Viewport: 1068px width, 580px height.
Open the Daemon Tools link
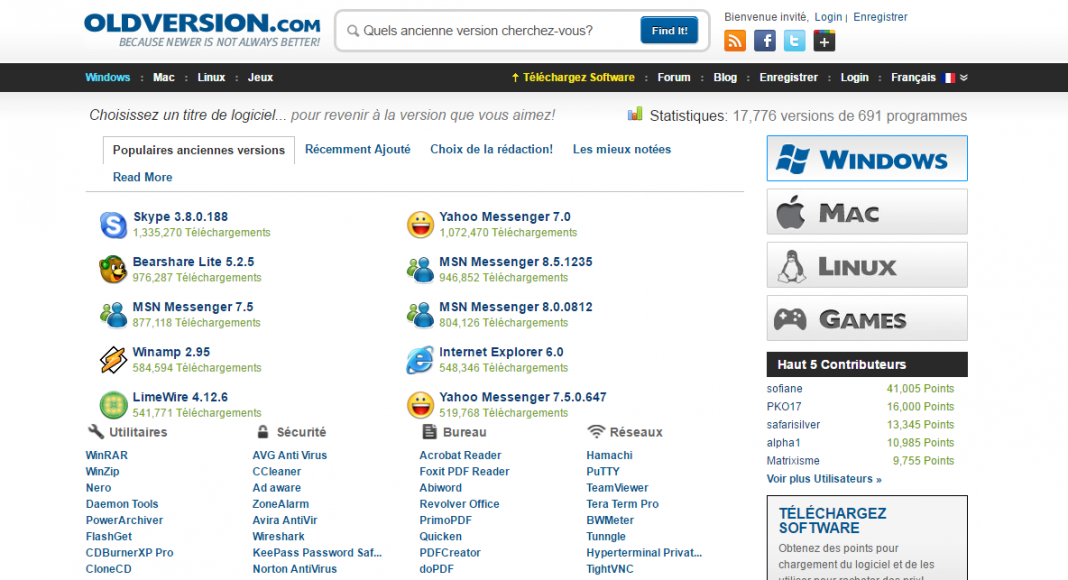click(122, 504)
